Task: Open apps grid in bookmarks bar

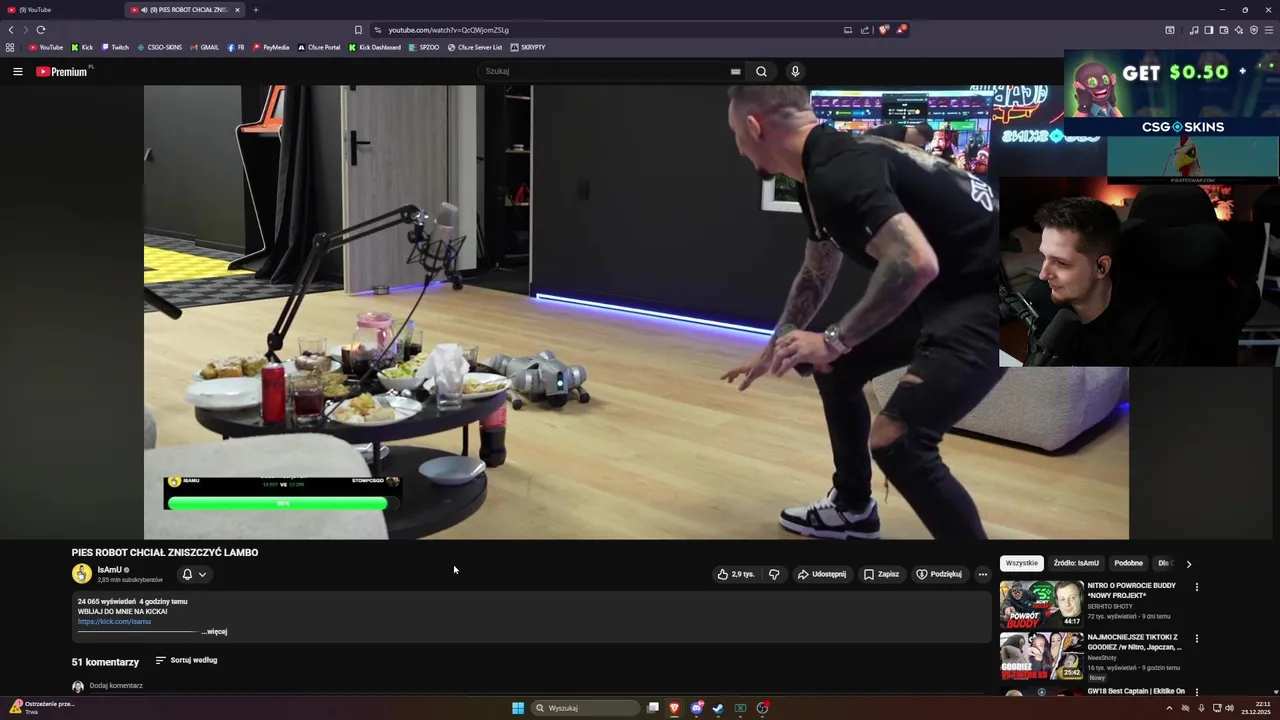Action: tap(10, 47)
